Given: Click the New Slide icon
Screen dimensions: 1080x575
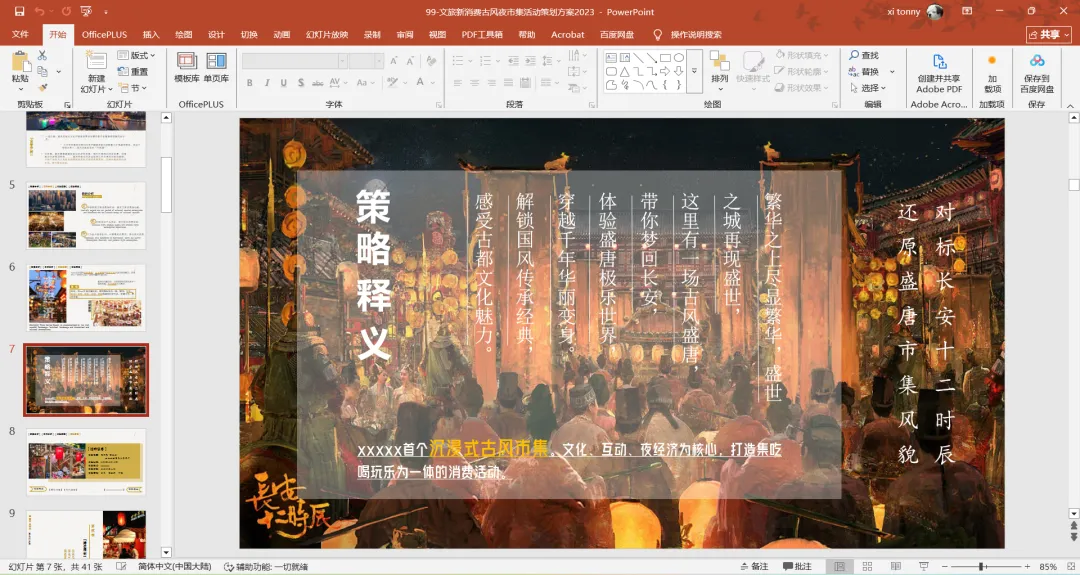Looking at the screenshot, I should (x=95, y=61).
